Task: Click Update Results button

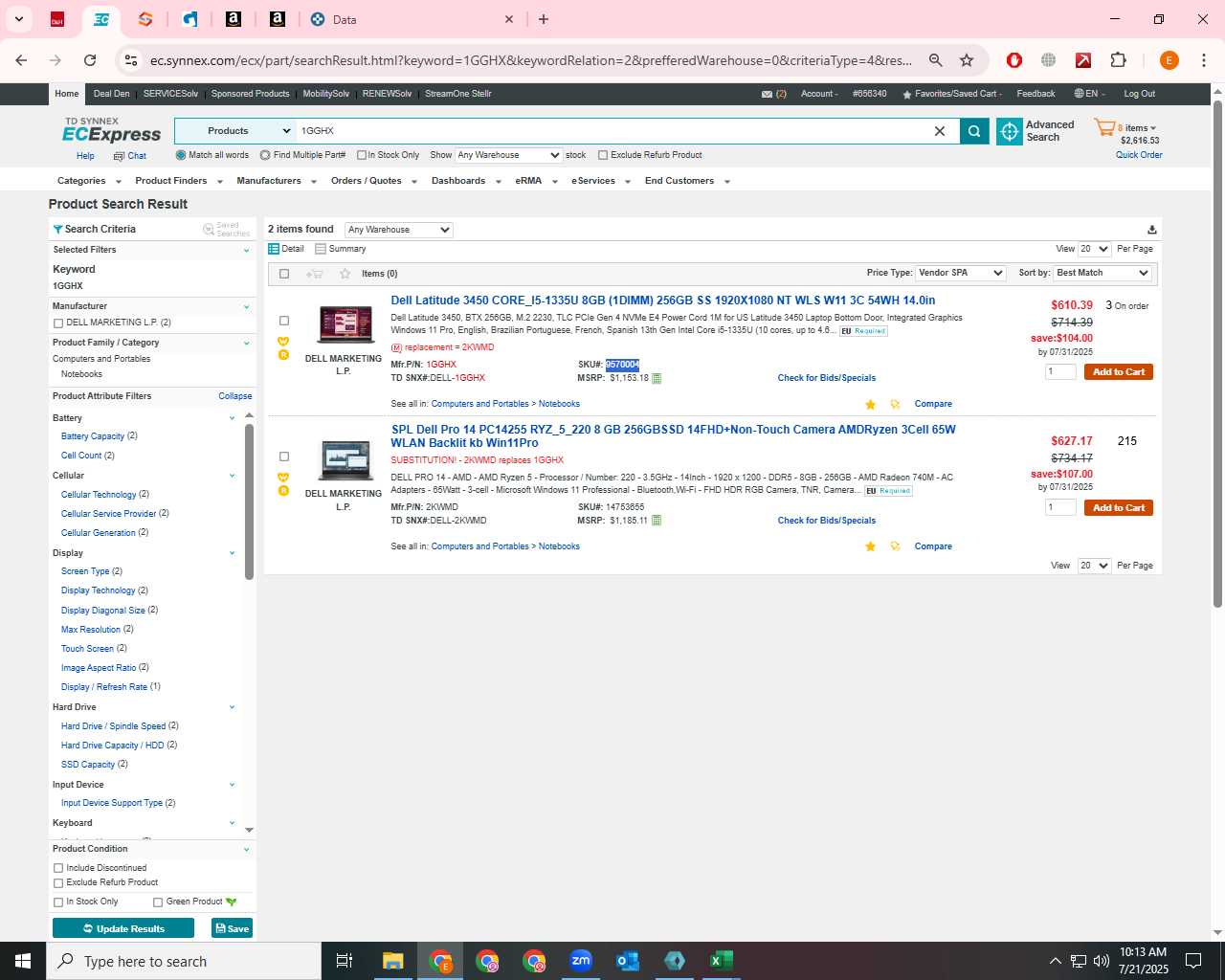Action: click(123, 928)
